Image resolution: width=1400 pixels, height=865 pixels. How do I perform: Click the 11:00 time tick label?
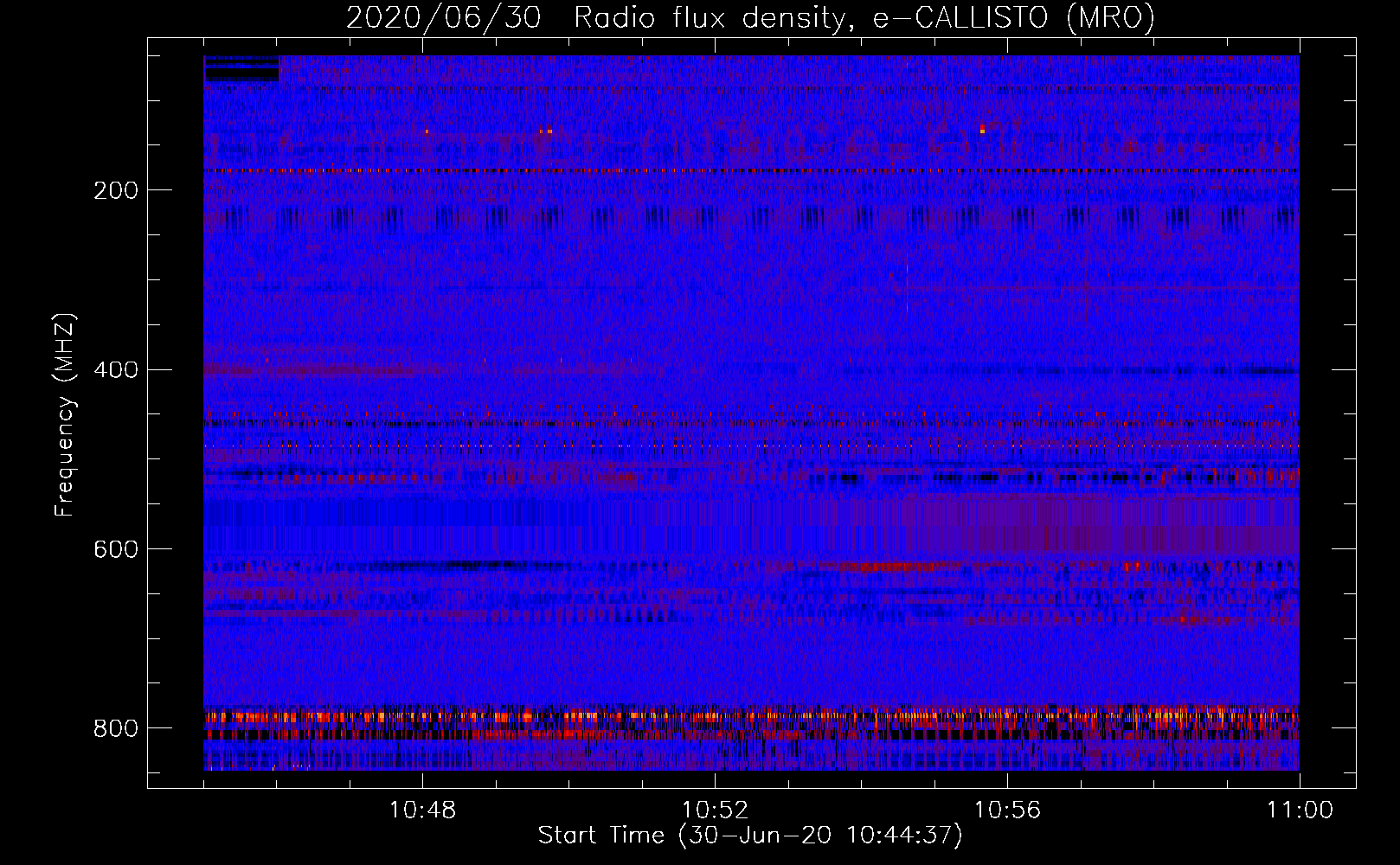point(1300,811)
